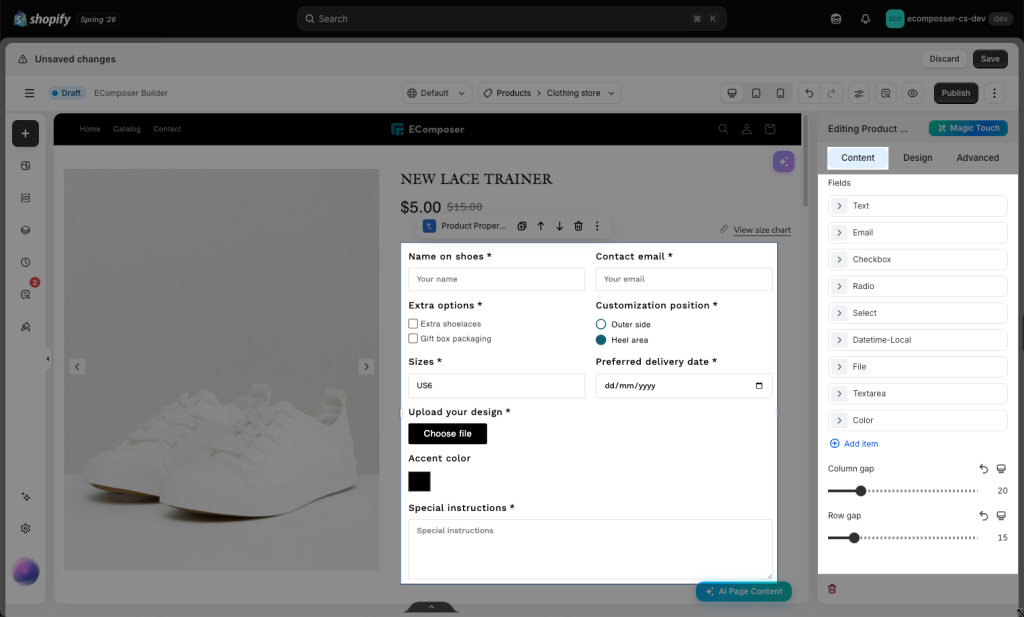Delete the Product Properties element via trash icon

(x=578, y=226)
